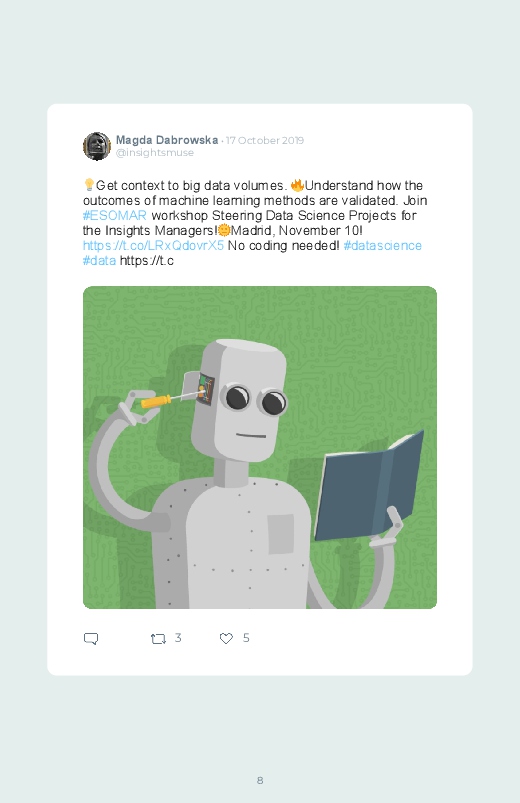Click the retweet arrows icon
The image size is (520, 803).
[x=158, y=639]
